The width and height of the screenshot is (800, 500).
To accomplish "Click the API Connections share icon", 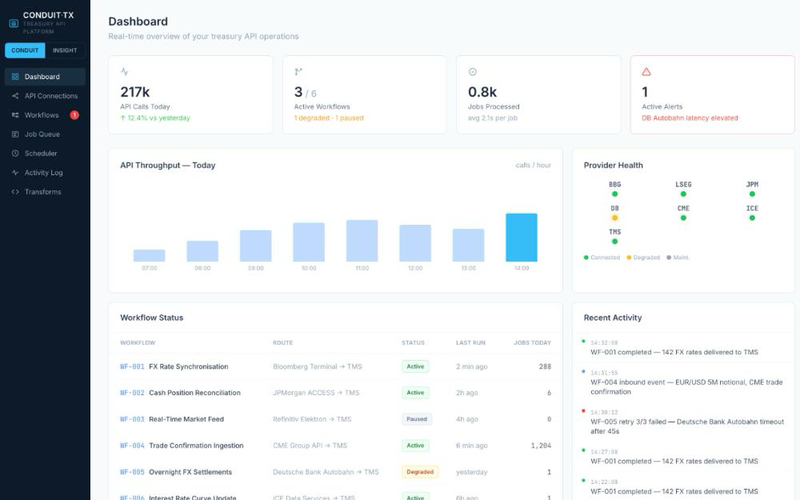I will (x=15, y=96).
